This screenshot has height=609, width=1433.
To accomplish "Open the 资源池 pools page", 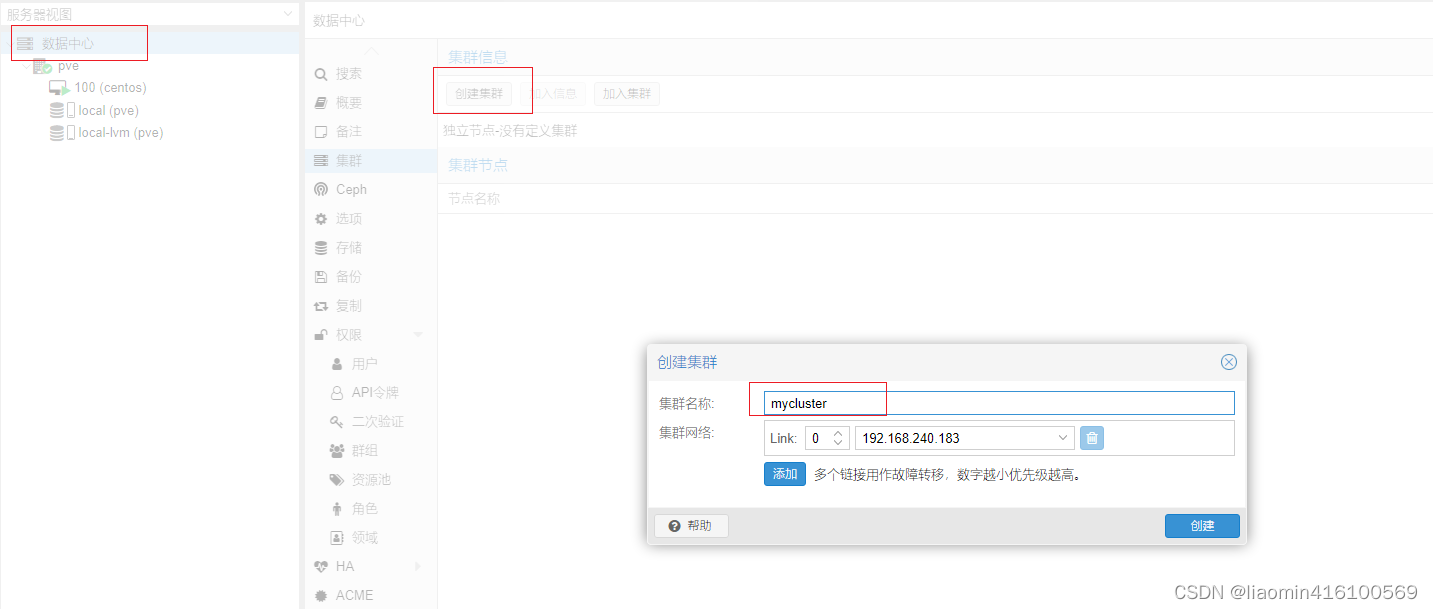I will [371, 480].
